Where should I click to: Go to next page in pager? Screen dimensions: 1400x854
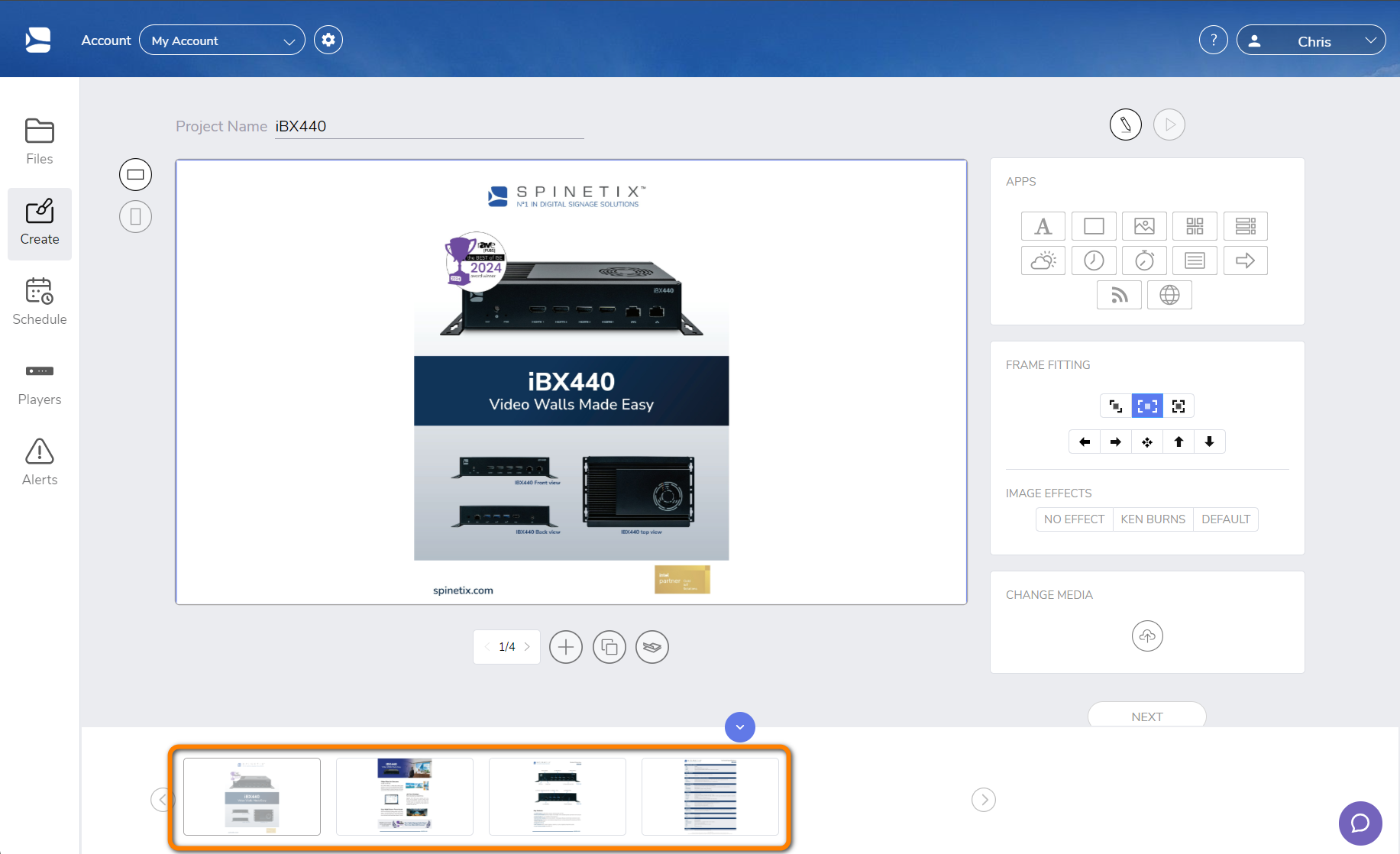(527, 646)
